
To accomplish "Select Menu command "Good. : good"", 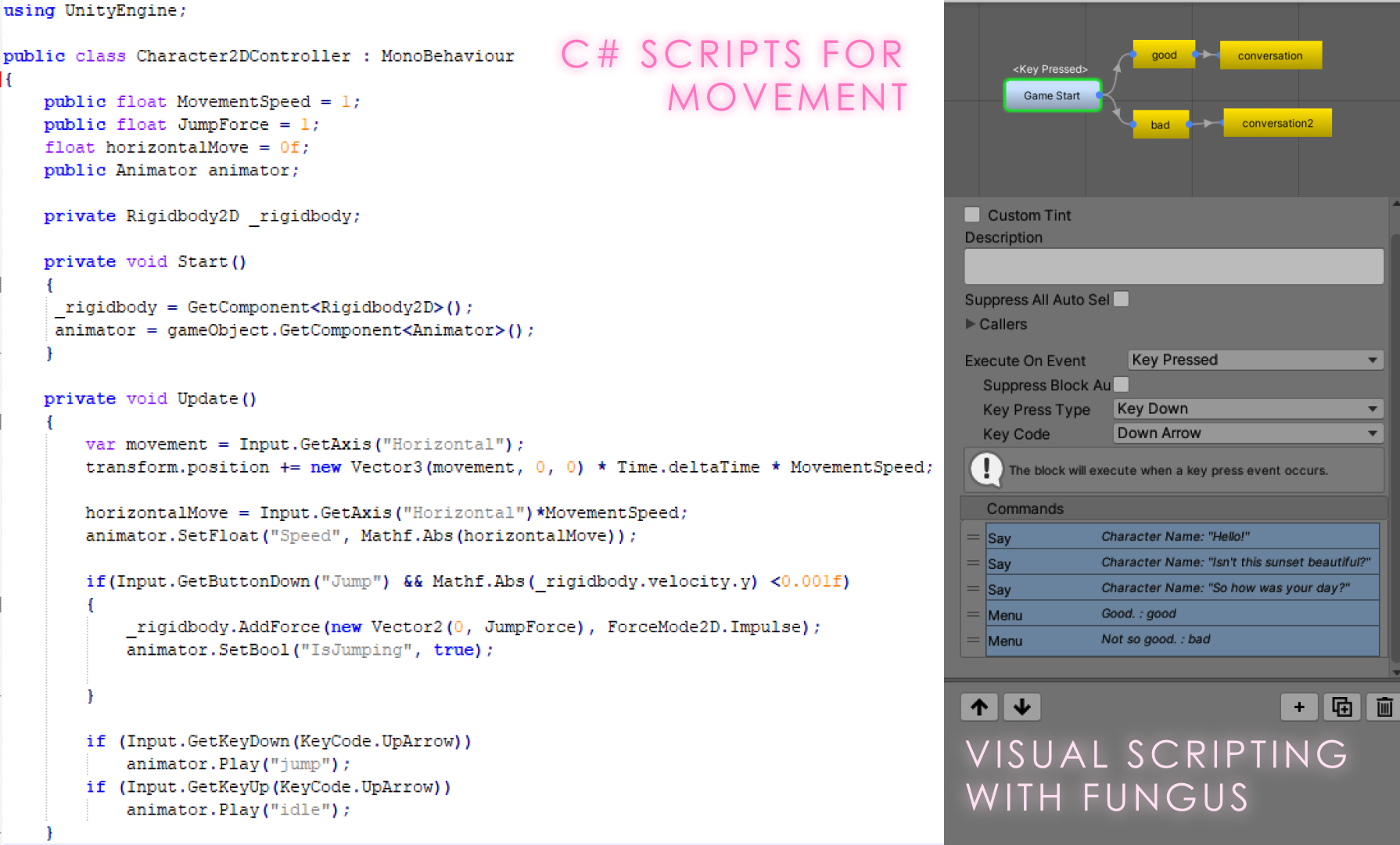I will [1182, 614].
